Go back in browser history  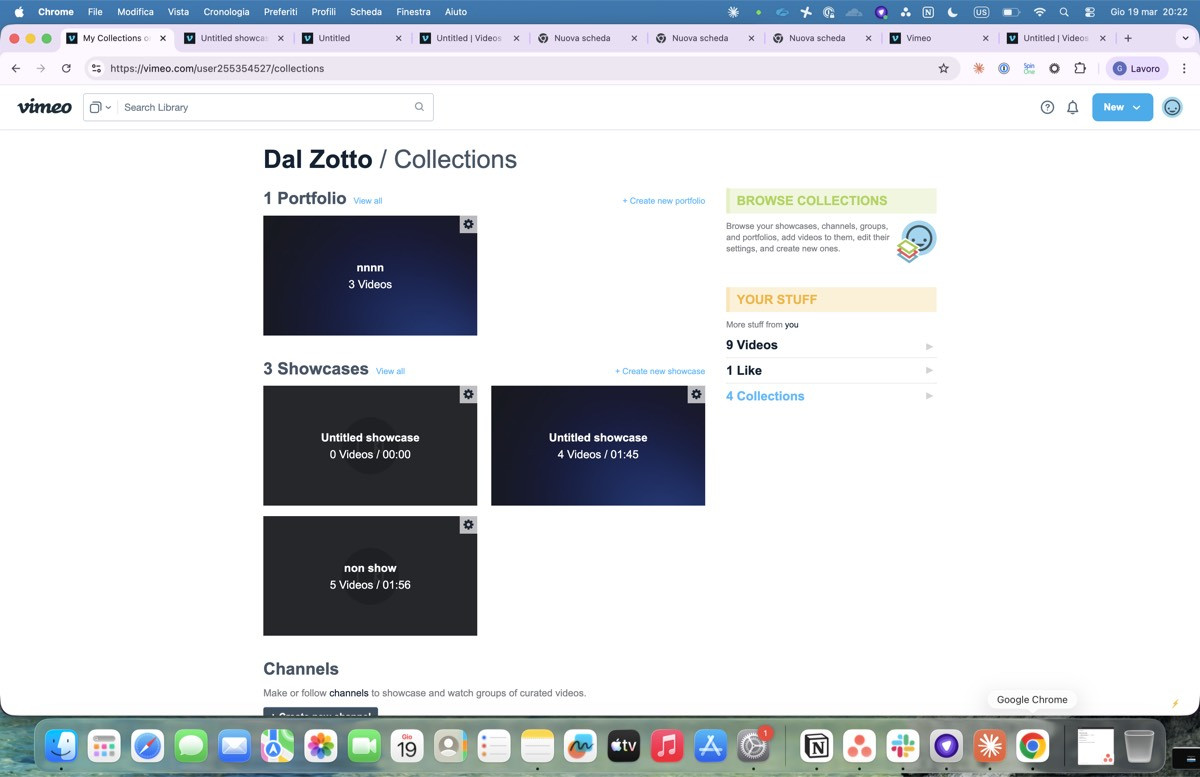(x=15, y=68)
